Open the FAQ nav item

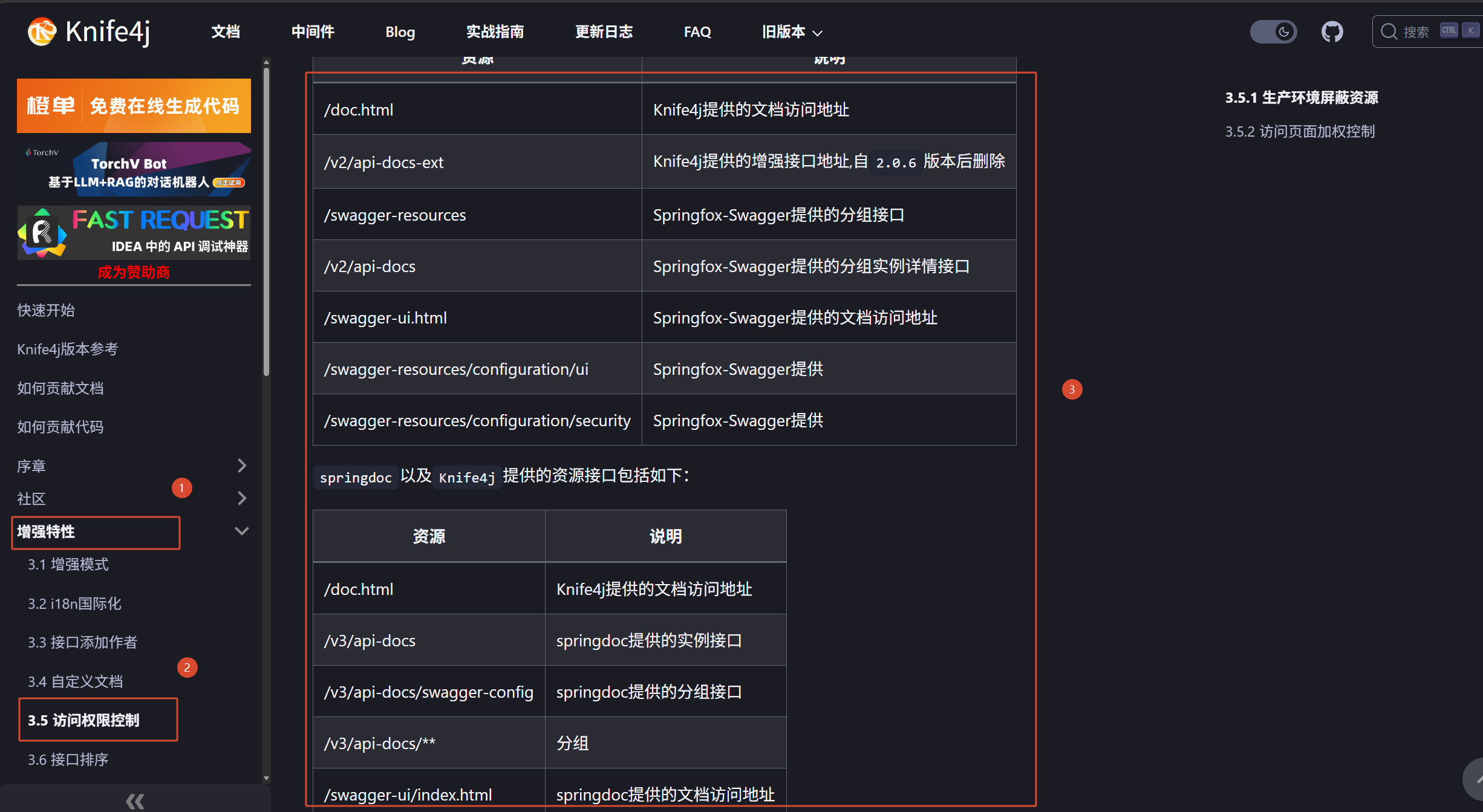[x=697, y=32]
